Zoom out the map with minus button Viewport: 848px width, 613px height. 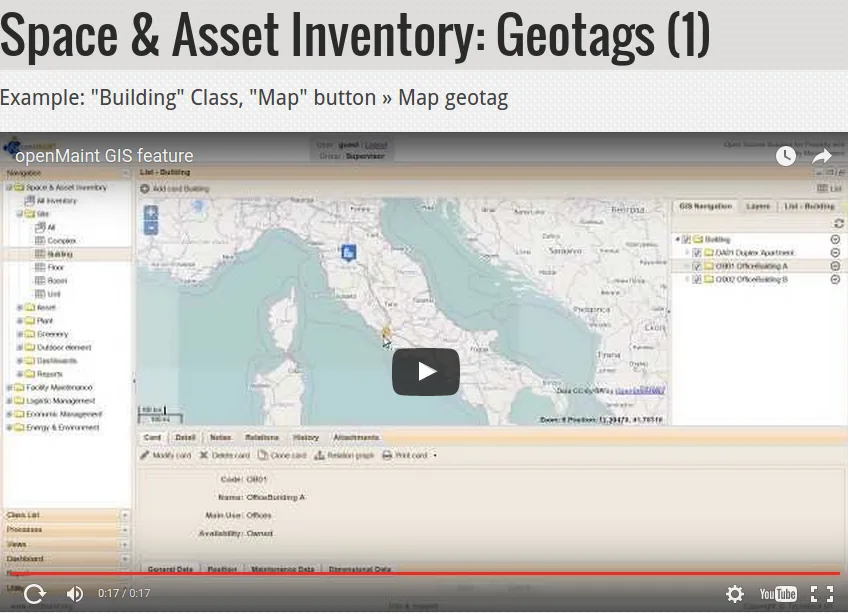[x=151, y=228]
